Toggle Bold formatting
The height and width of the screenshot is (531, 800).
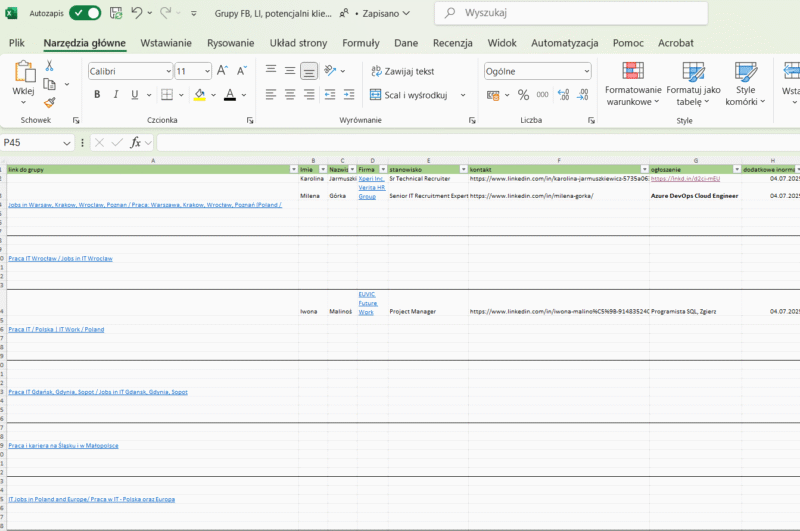[97, 95]
